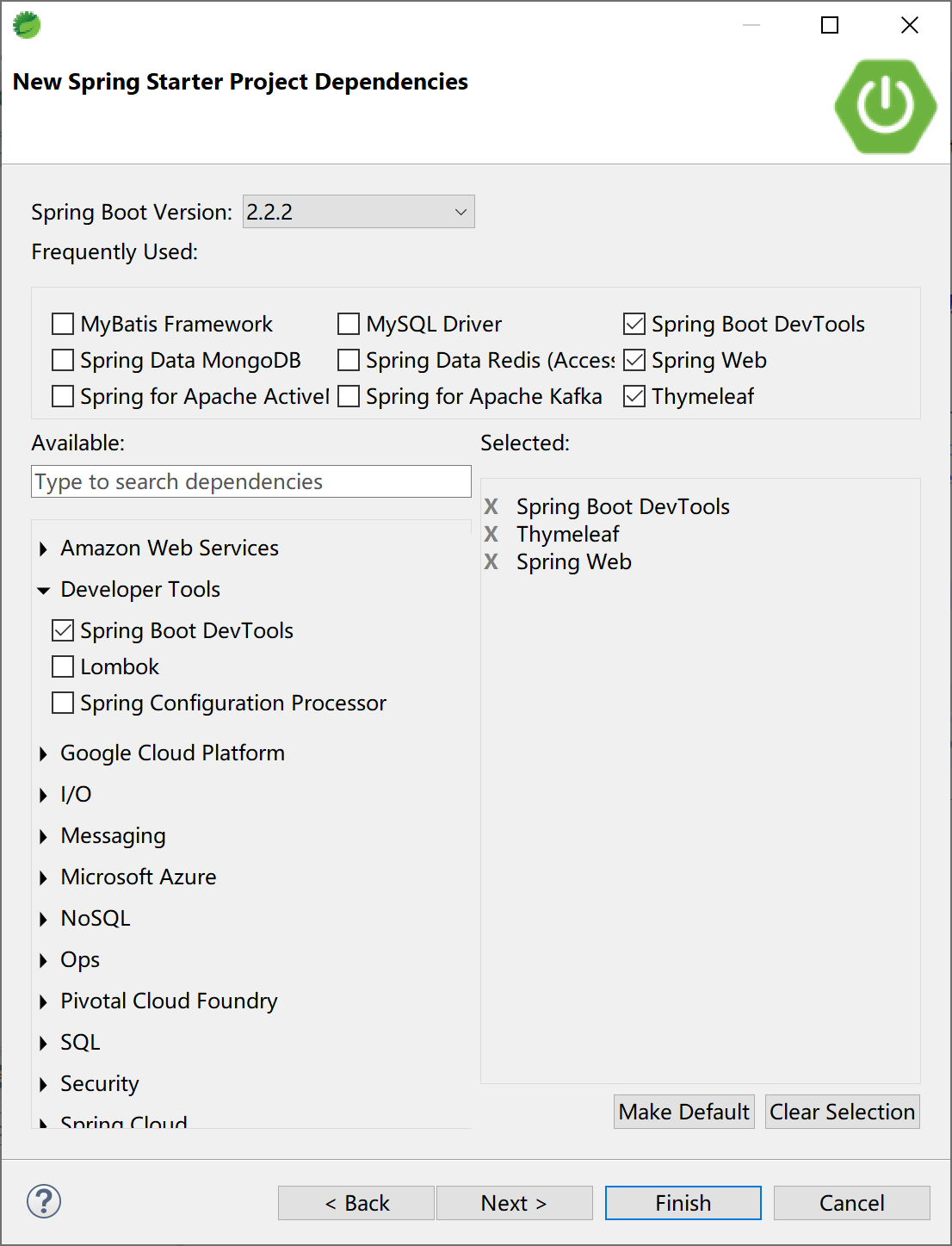Uncheck Thymeleaf in Frequently Used

pos(634,396)
